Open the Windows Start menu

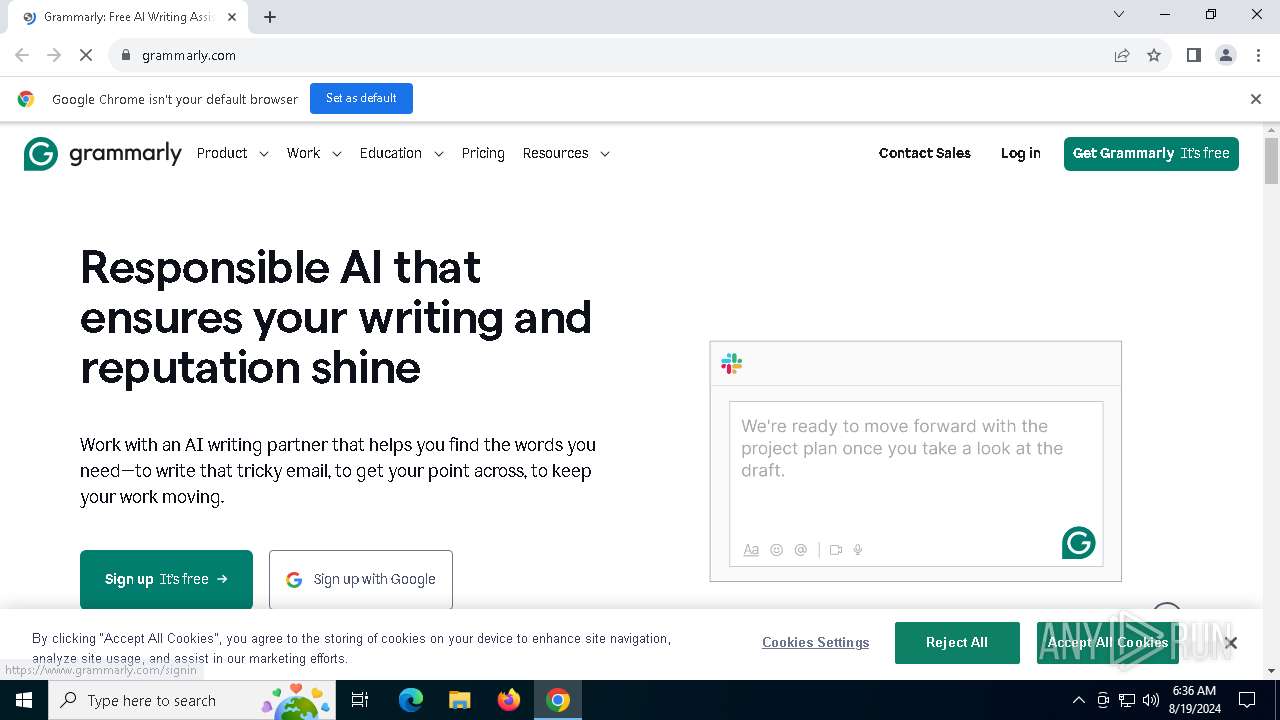click(24, 700)
